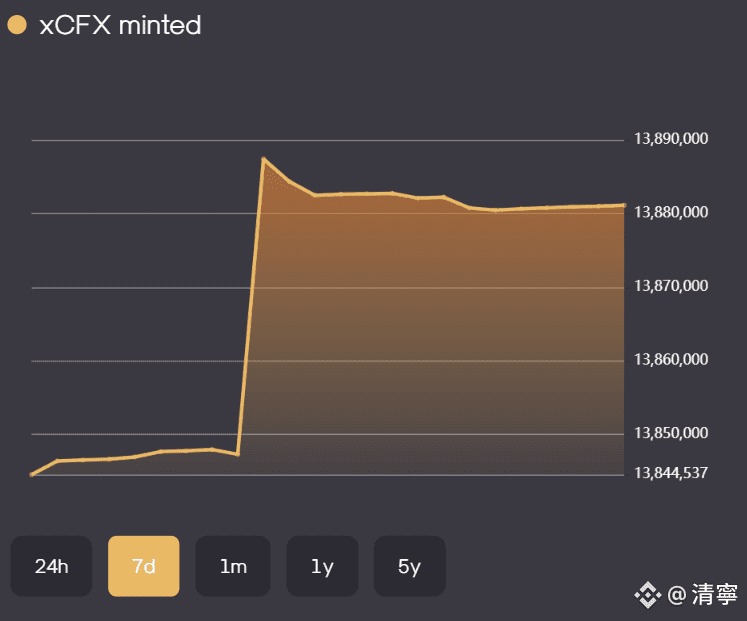Show the 1m time range

[x=233, y=566]
